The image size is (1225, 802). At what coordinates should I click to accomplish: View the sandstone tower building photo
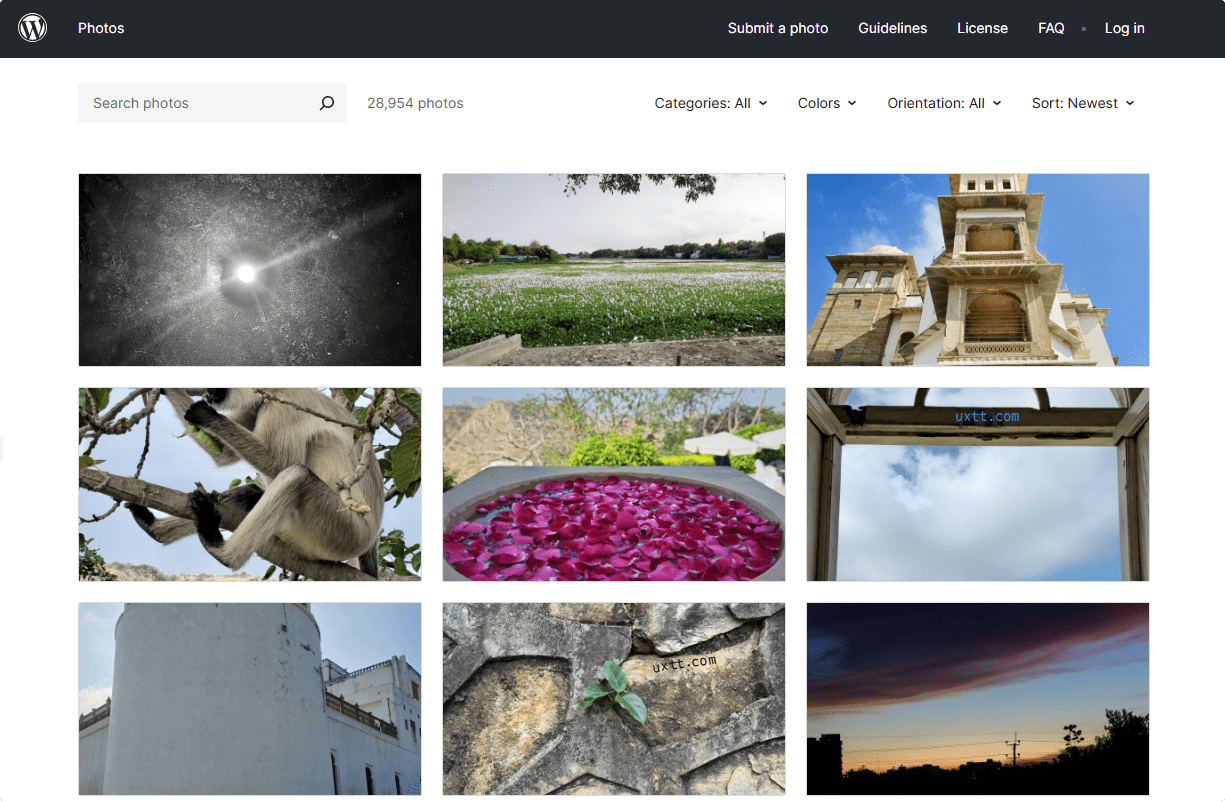click(978, 270)
